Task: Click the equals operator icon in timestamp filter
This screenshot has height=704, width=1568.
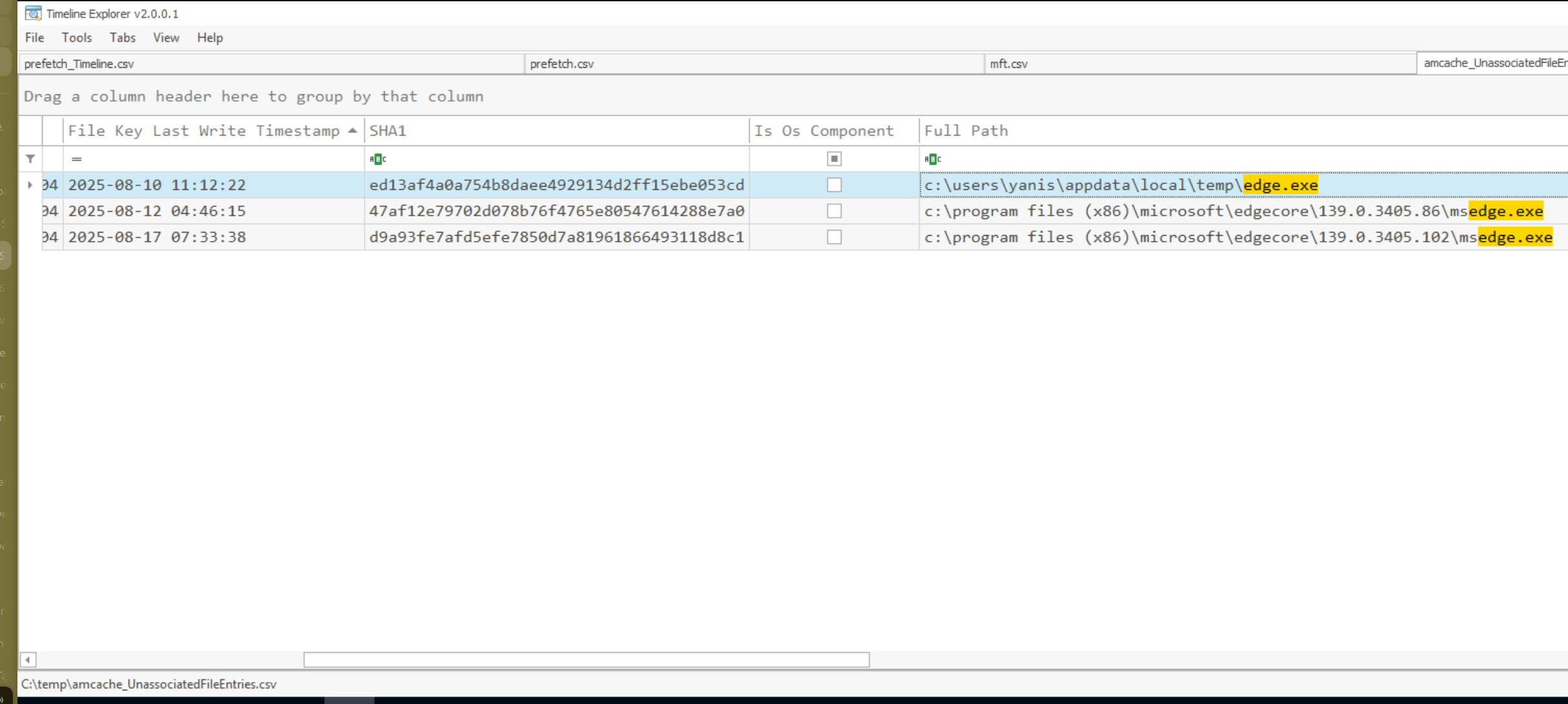Action: point(77,159)
